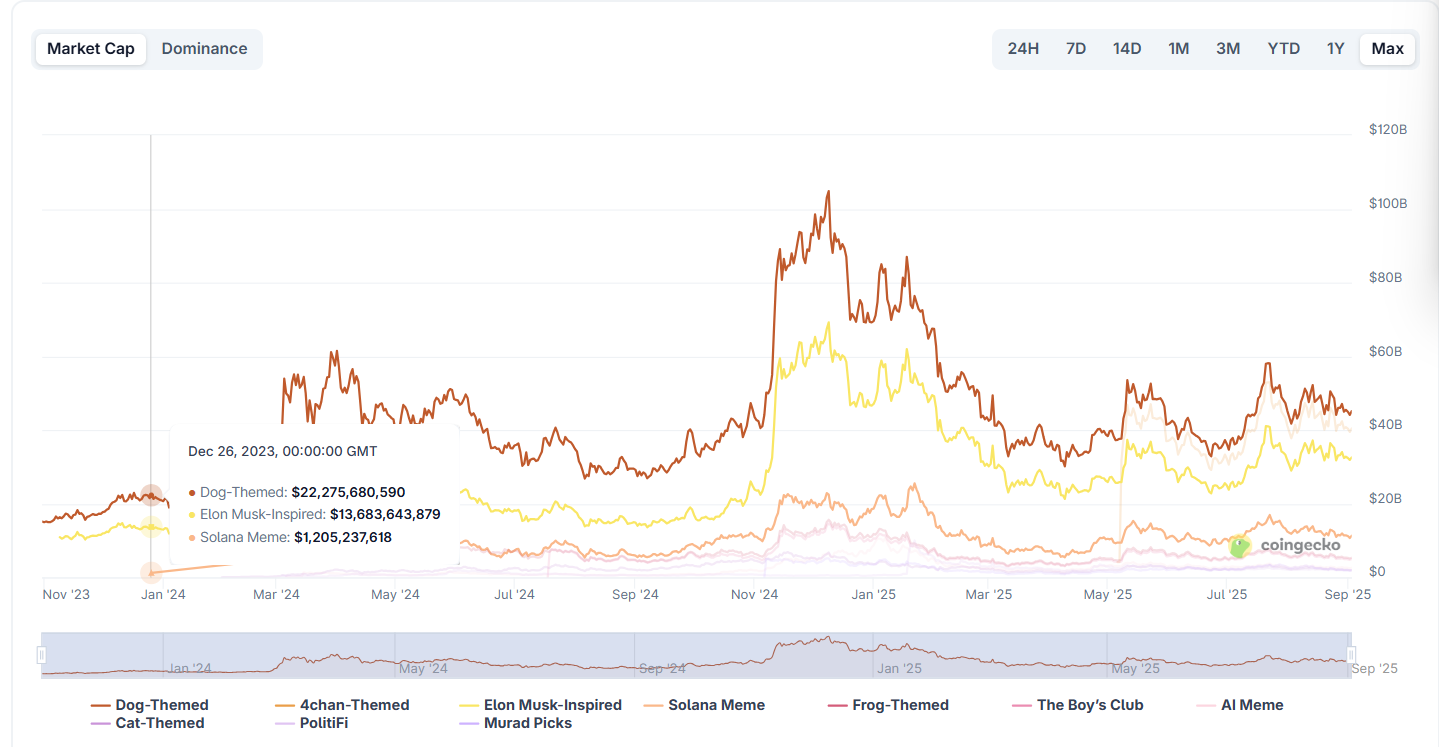Toggle the Dog-Themed series in legend
The height and width of the screenshot is (747, 1439).
tap(150, 705)
